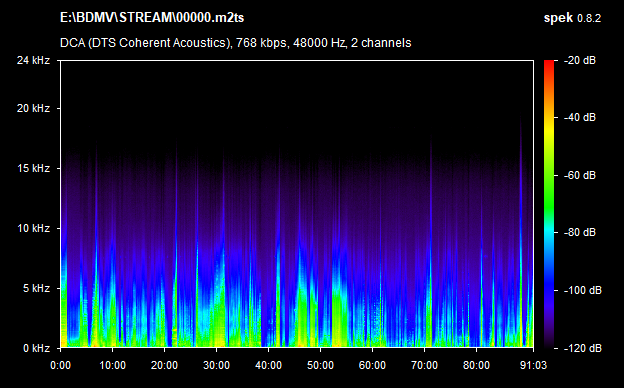Screen dimensions: 624x388
Task: Click the 60:00 time axis label
Action: (372, 365)
